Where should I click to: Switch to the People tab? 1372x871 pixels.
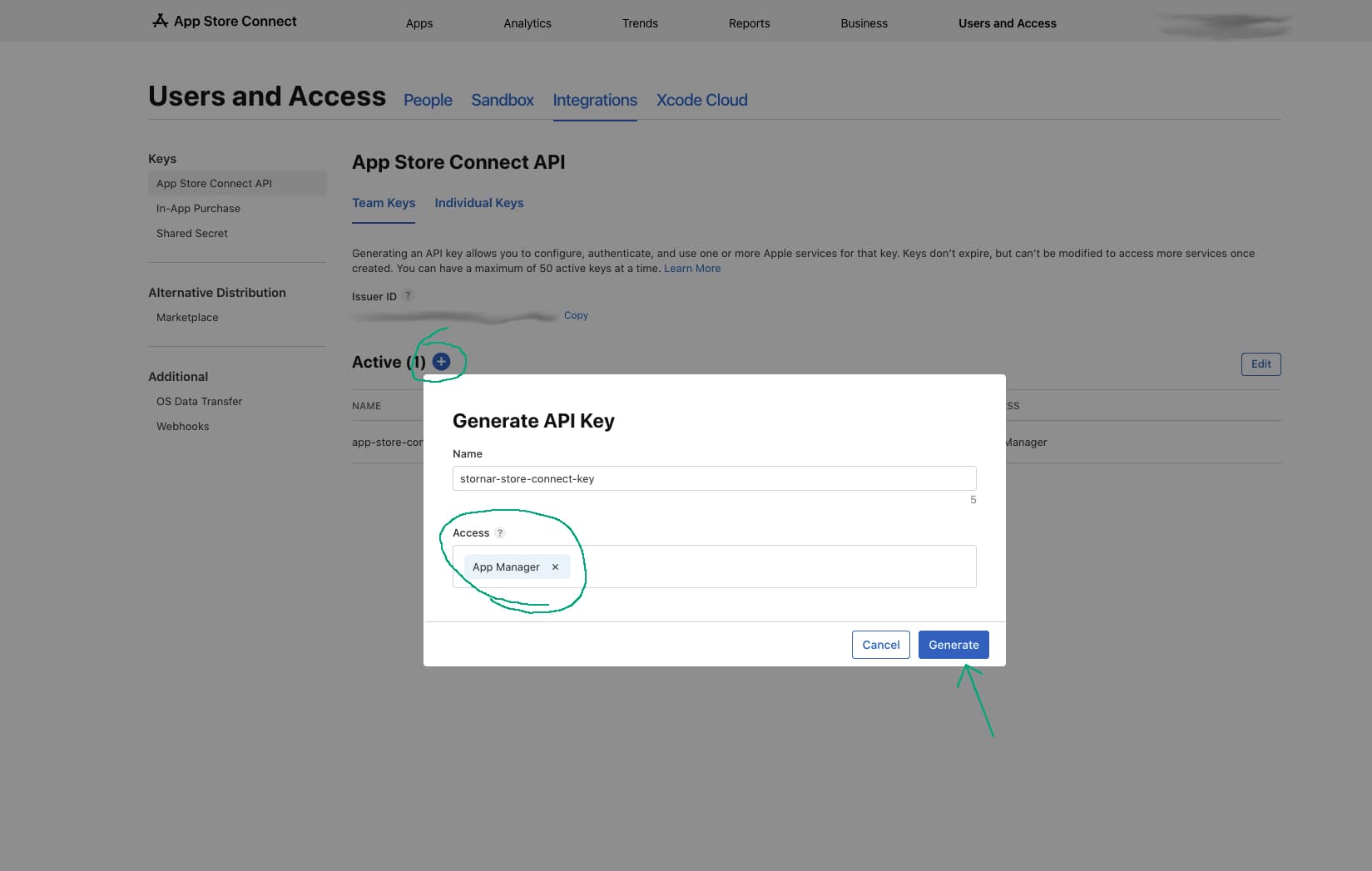(428, 100)
